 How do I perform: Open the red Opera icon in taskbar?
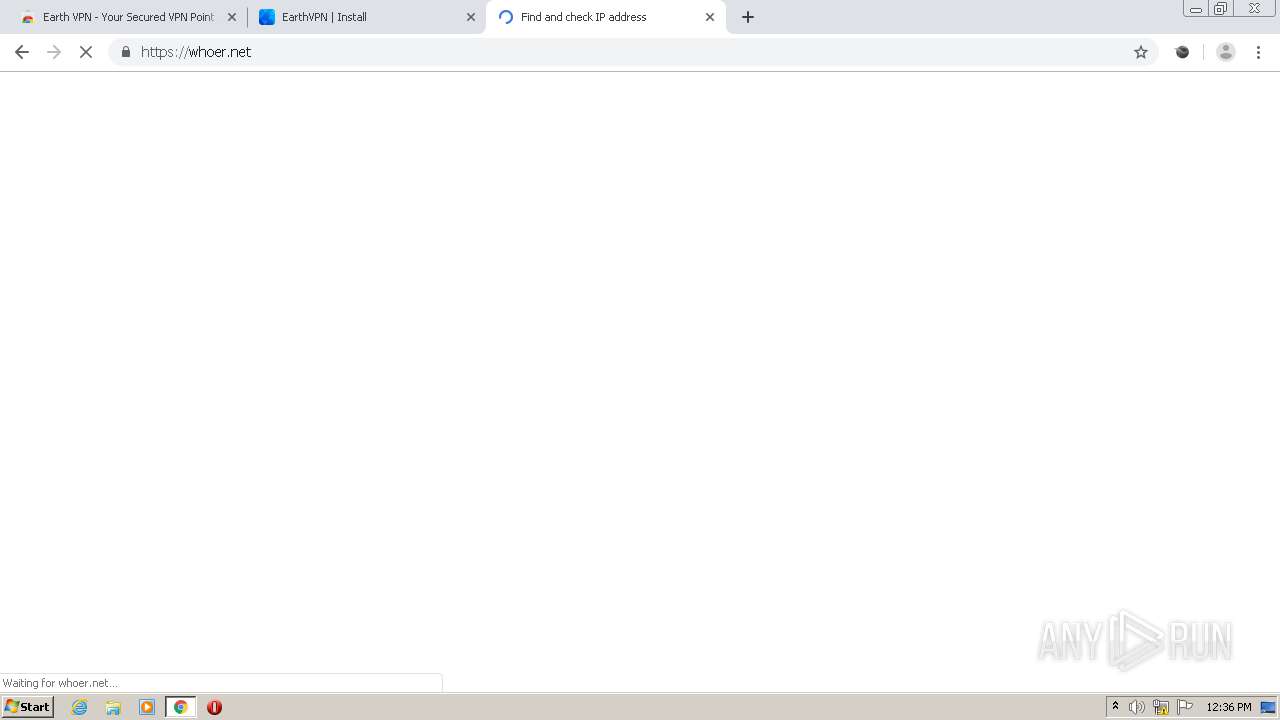pos(214,707)
